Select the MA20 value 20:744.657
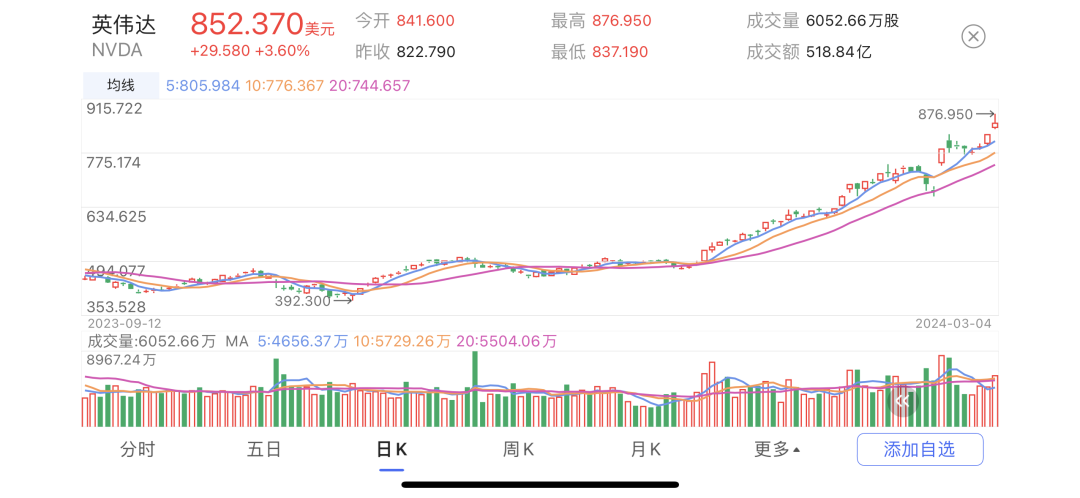Image resolution: width=1080 pixels, height=498 pixels. [369, 86]
